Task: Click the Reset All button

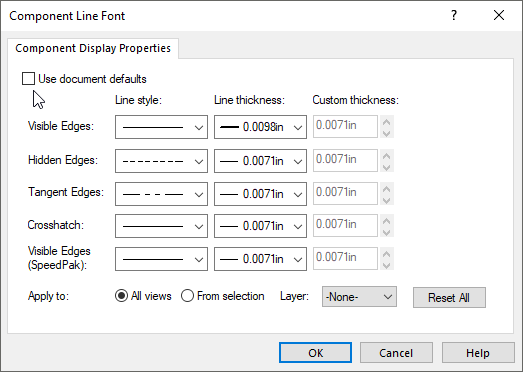Action: 449,298
